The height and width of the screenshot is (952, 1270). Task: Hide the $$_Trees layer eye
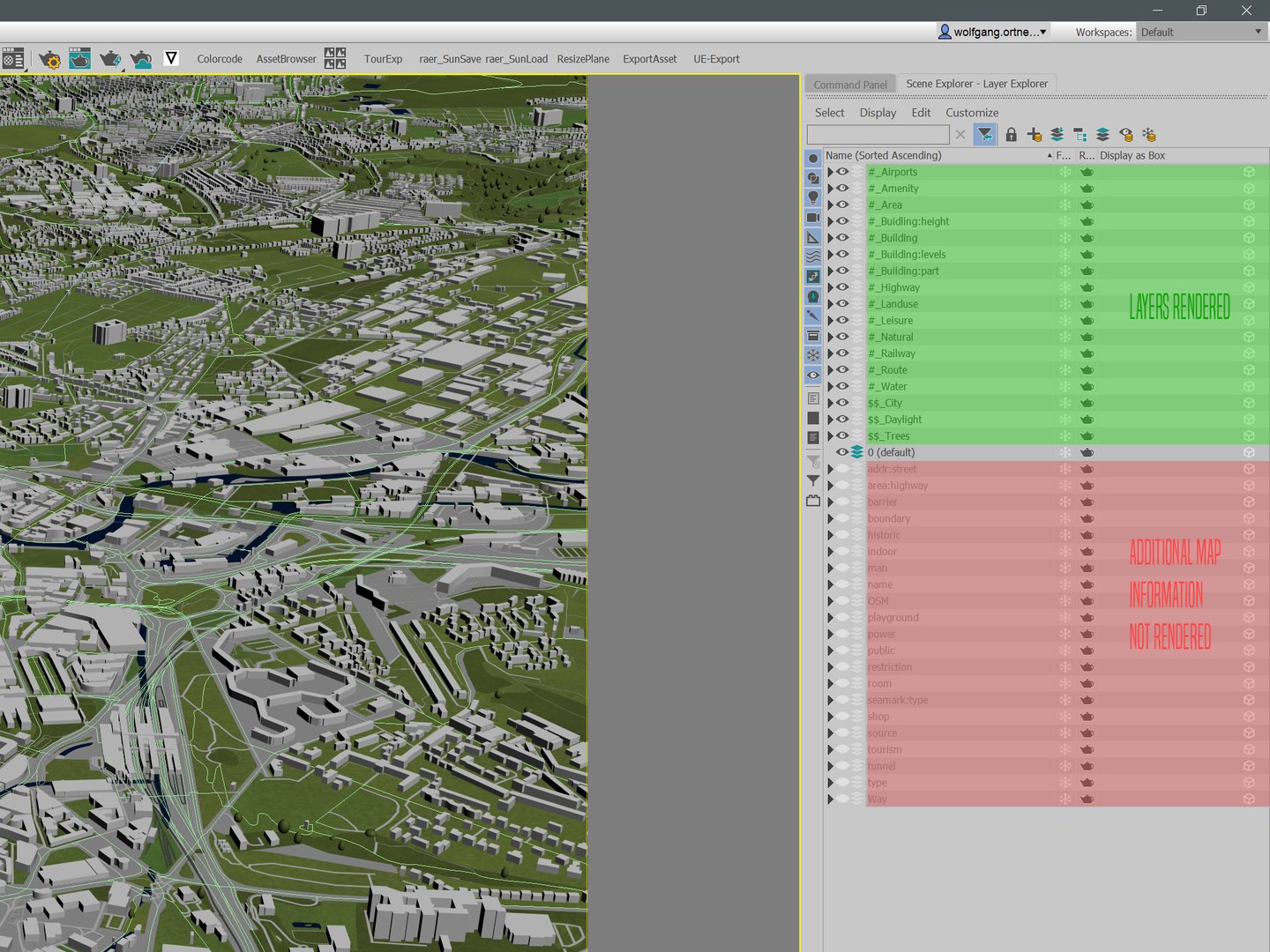tap(842, 435)
